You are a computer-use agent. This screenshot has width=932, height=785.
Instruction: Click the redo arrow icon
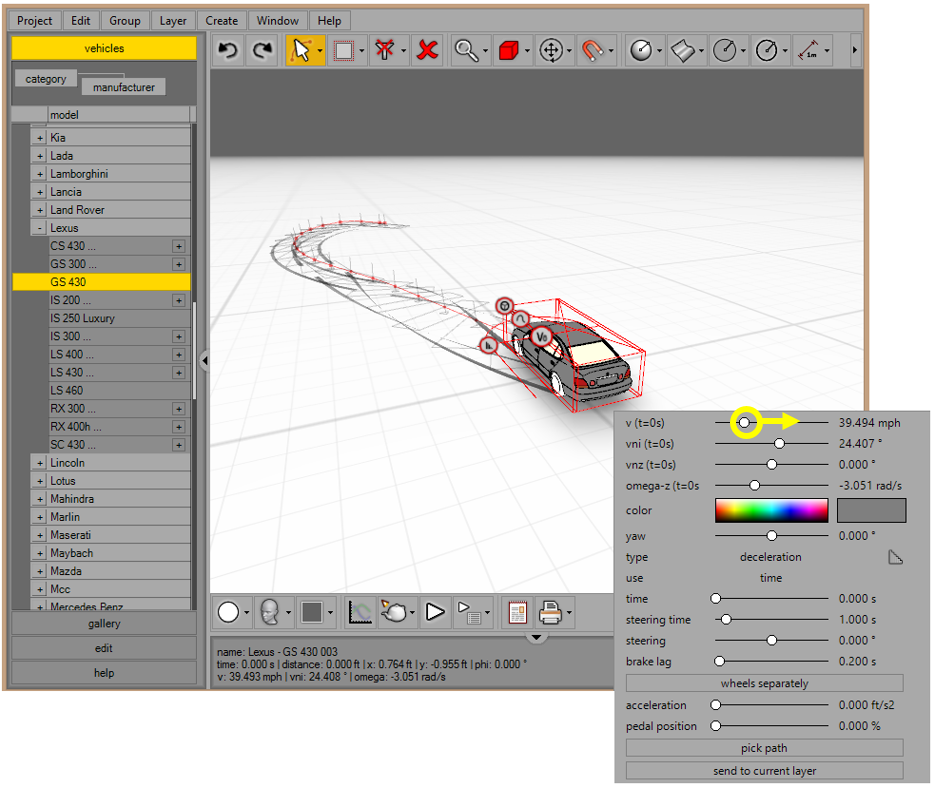tap(262, 51)
